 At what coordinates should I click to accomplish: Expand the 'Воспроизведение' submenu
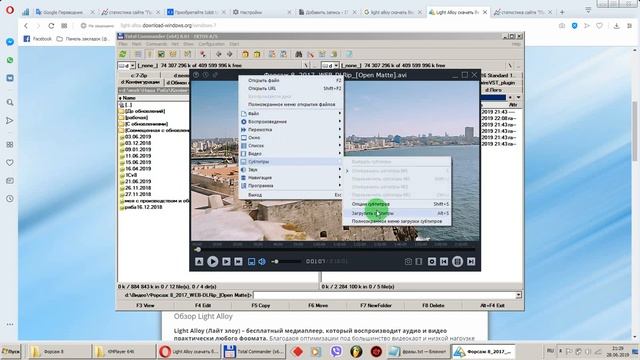tap(291, 122)
